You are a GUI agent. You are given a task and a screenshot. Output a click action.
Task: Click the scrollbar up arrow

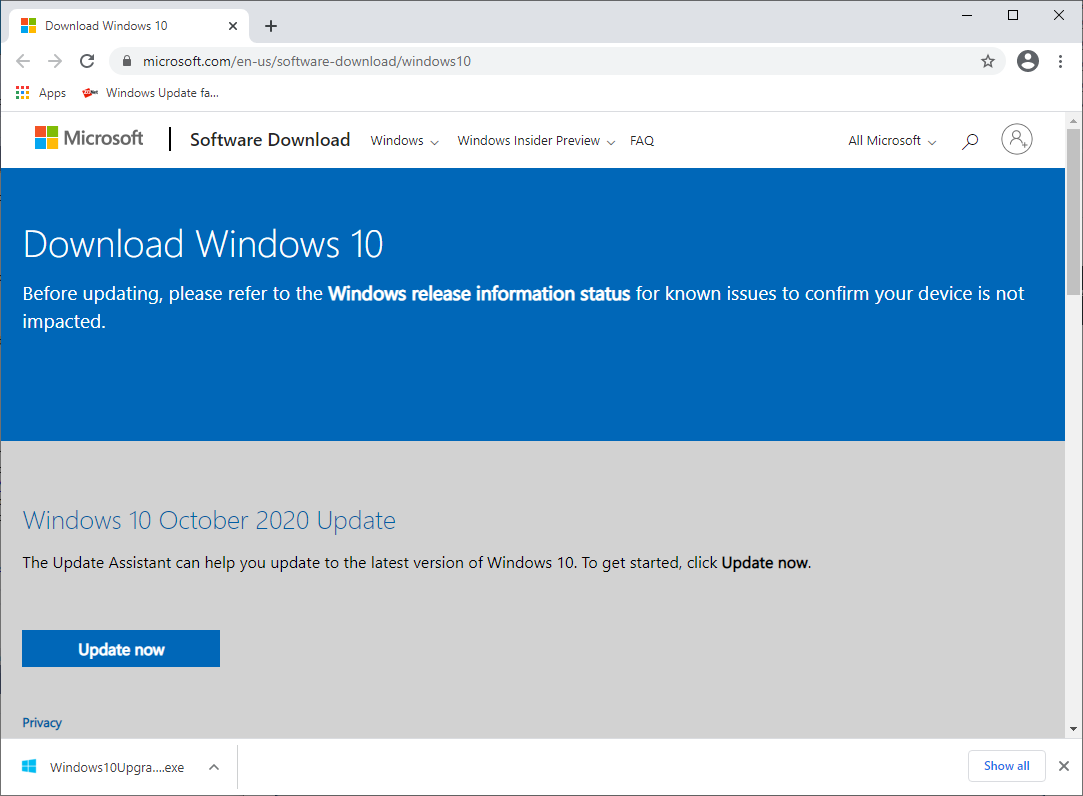[x=1073, y=121]
